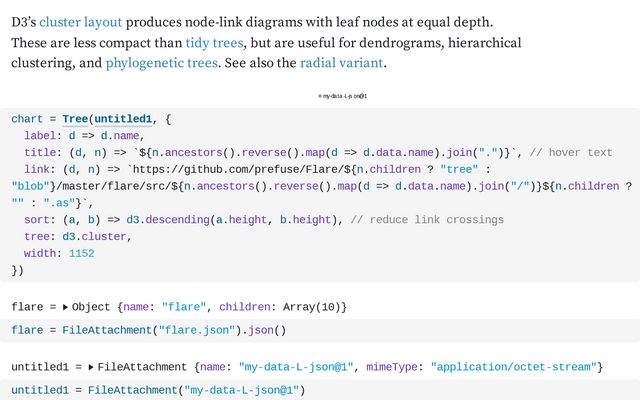Viewport: 640px width, 400px height.
Task: Follow the tidy trees link
Action: (215, 42)
